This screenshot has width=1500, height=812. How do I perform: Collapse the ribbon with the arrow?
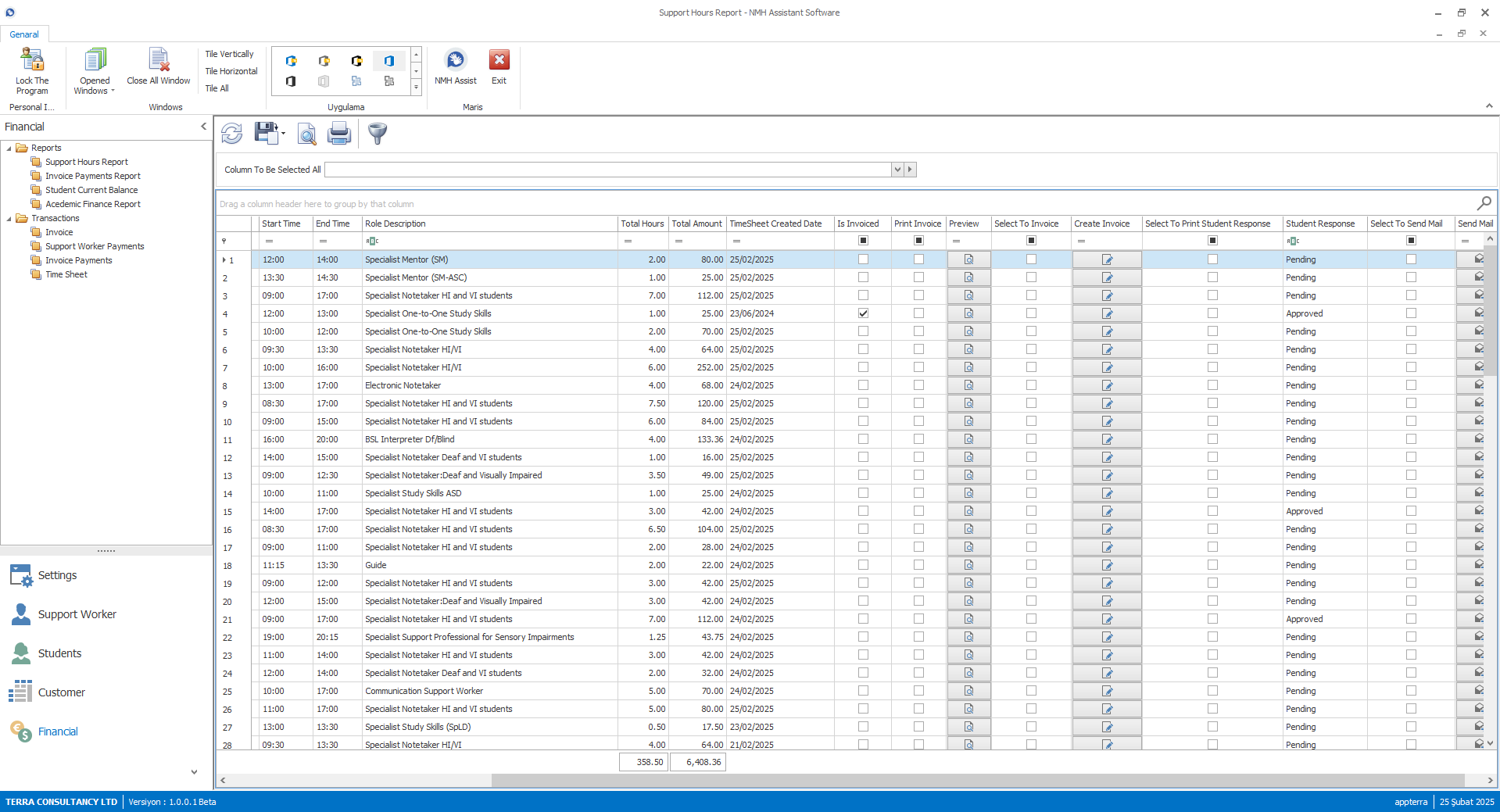1489,106
